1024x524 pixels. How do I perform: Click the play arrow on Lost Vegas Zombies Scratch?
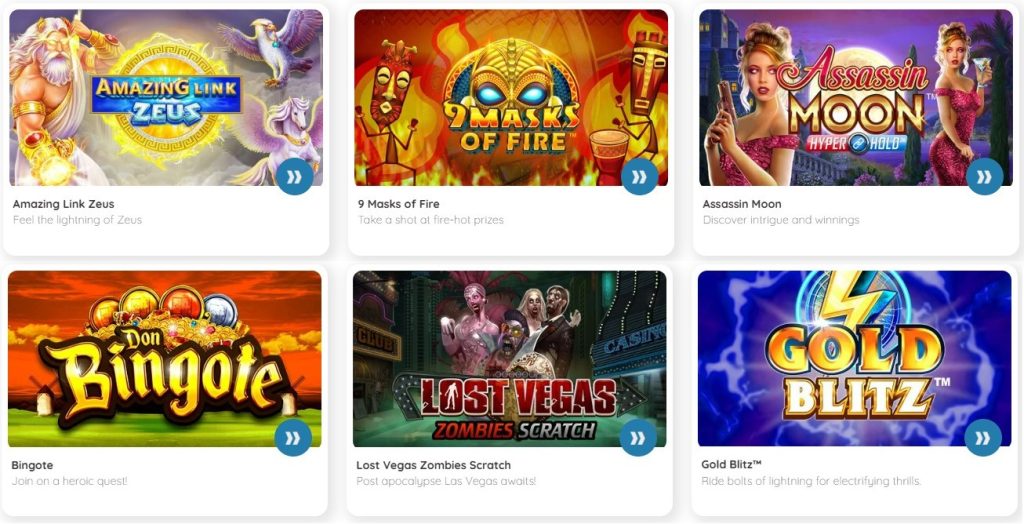(638, 438)
